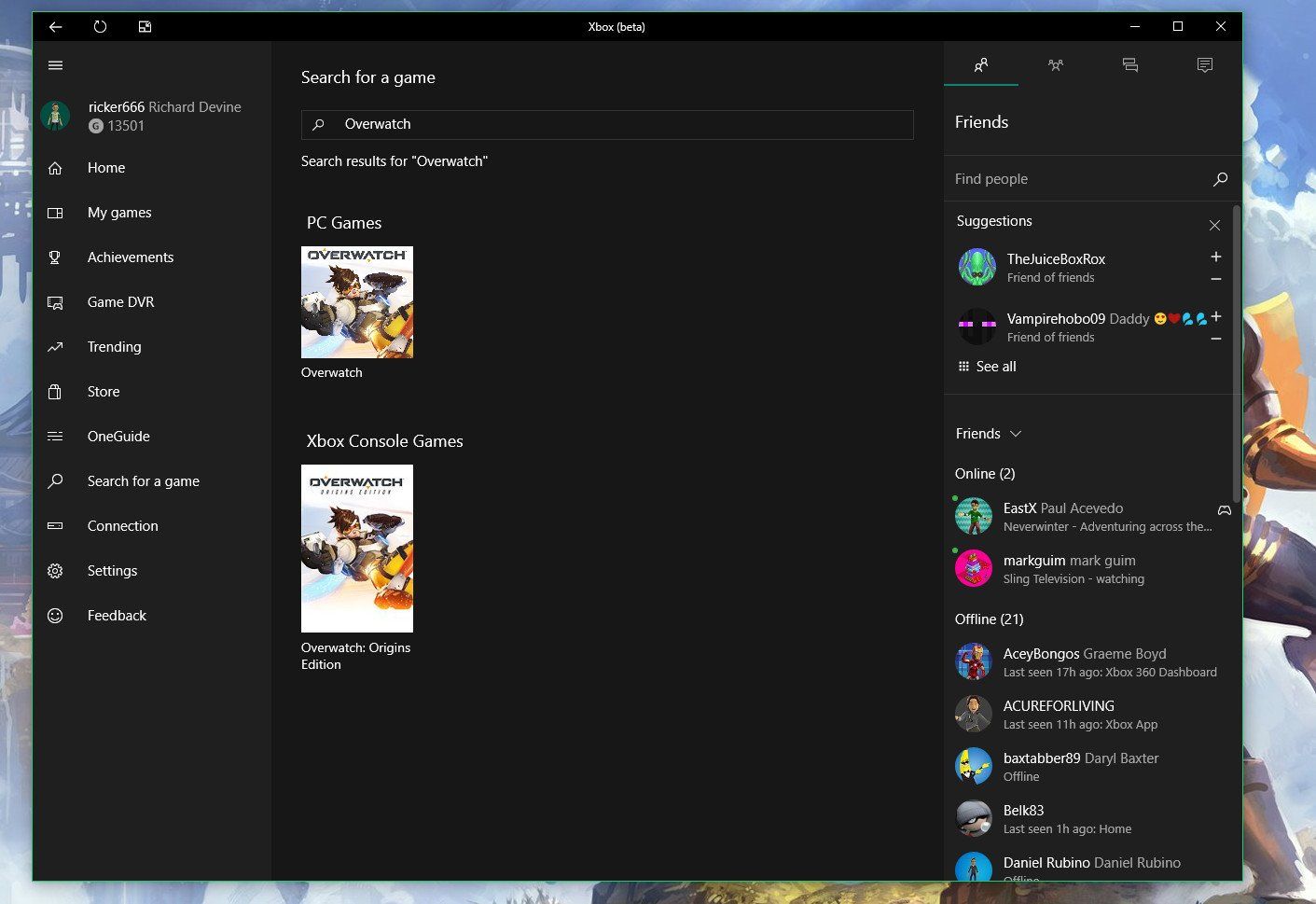The height and width of the screenshot is (904, 1316).
Task: Switch to the Friends tab
Action: click(980, 65)
